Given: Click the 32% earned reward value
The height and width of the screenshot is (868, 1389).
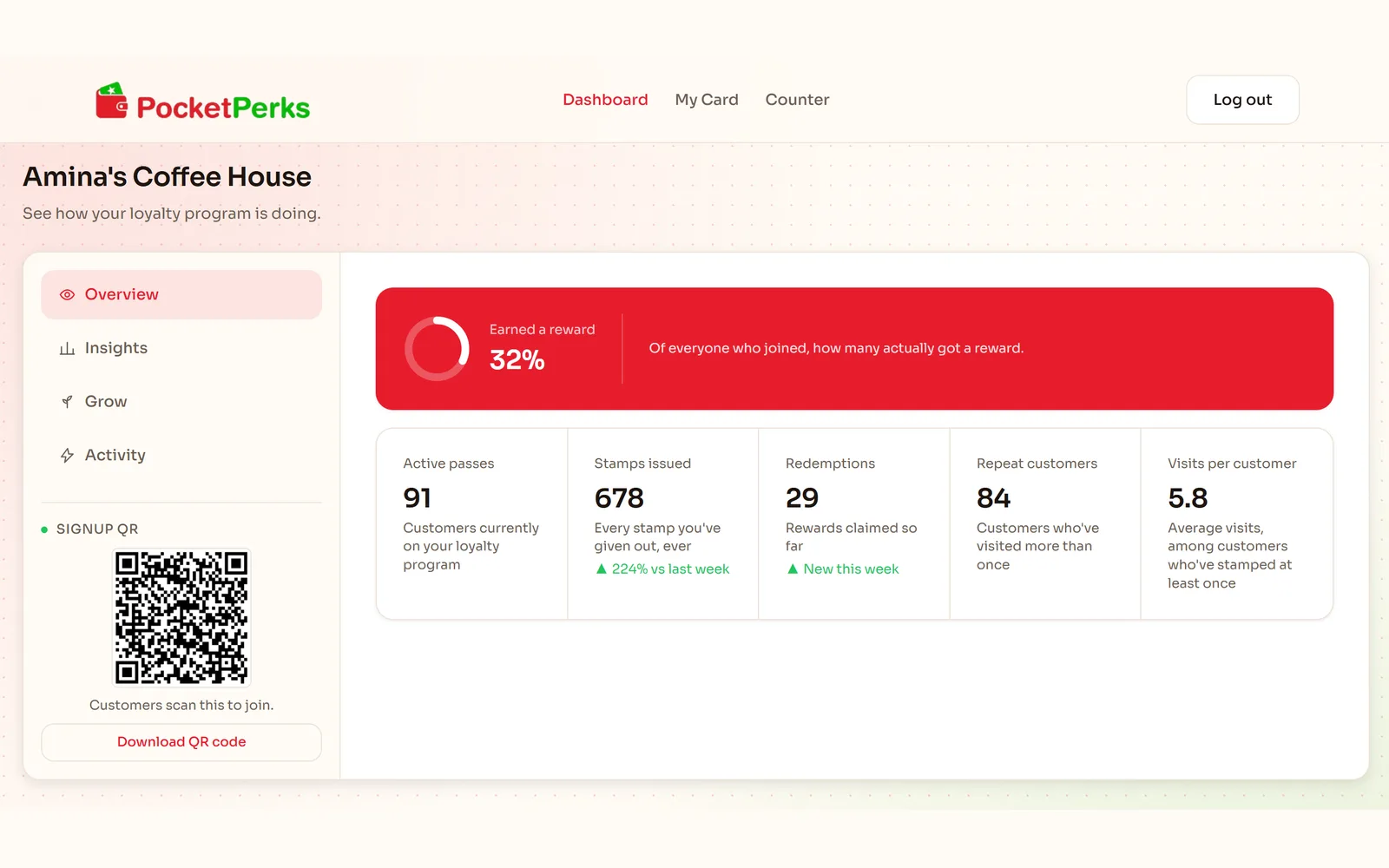Looking at the screenshot, I should tap(517, 360).
